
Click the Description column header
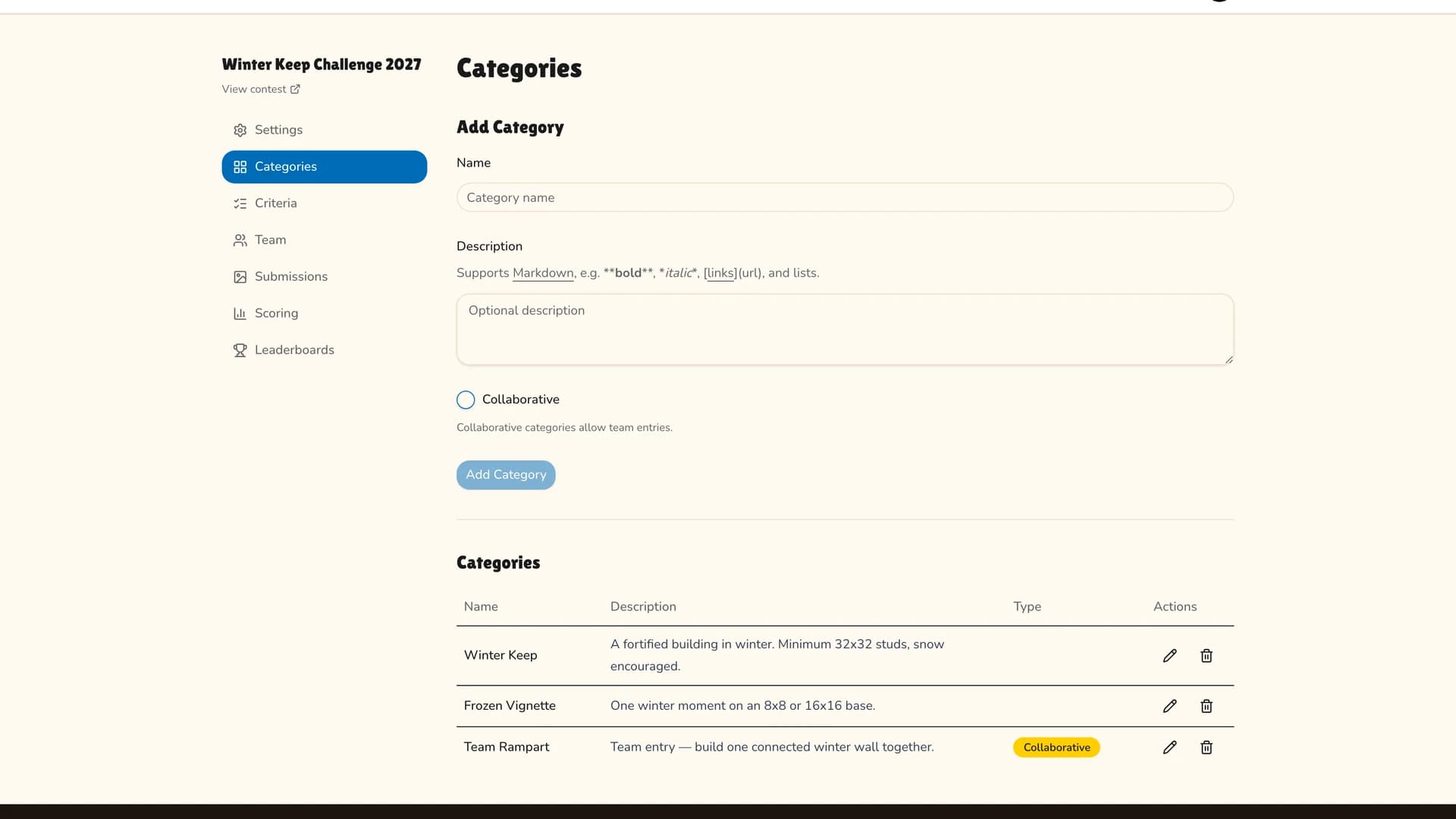pos(643,607)
